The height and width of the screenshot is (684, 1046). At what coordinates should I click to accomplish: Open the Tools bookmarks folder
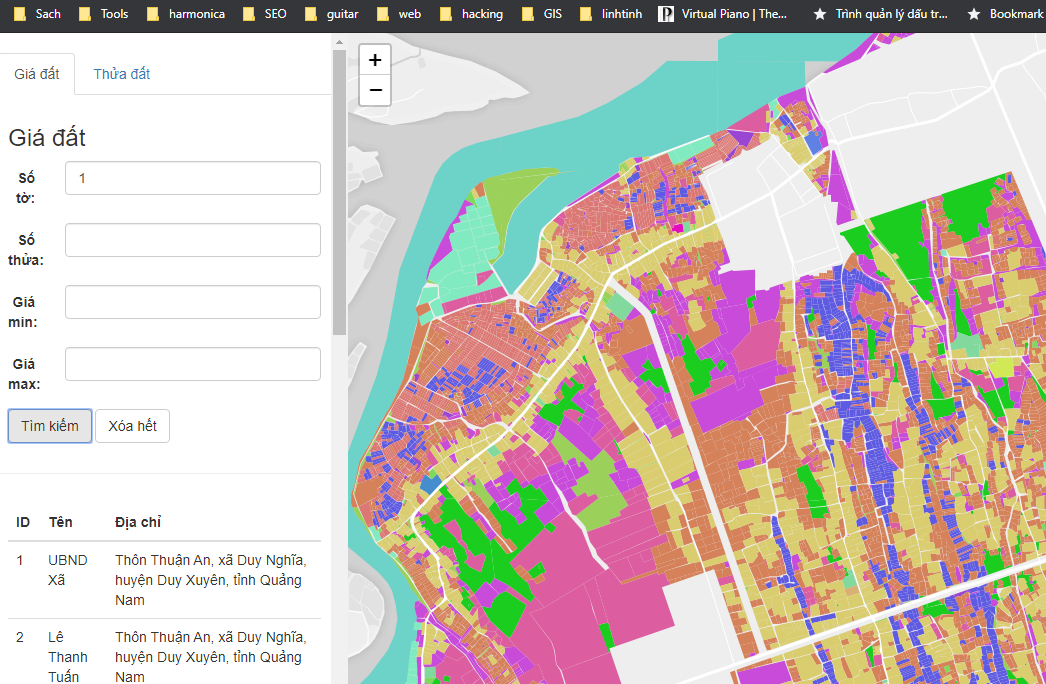(x=104, y=14)
